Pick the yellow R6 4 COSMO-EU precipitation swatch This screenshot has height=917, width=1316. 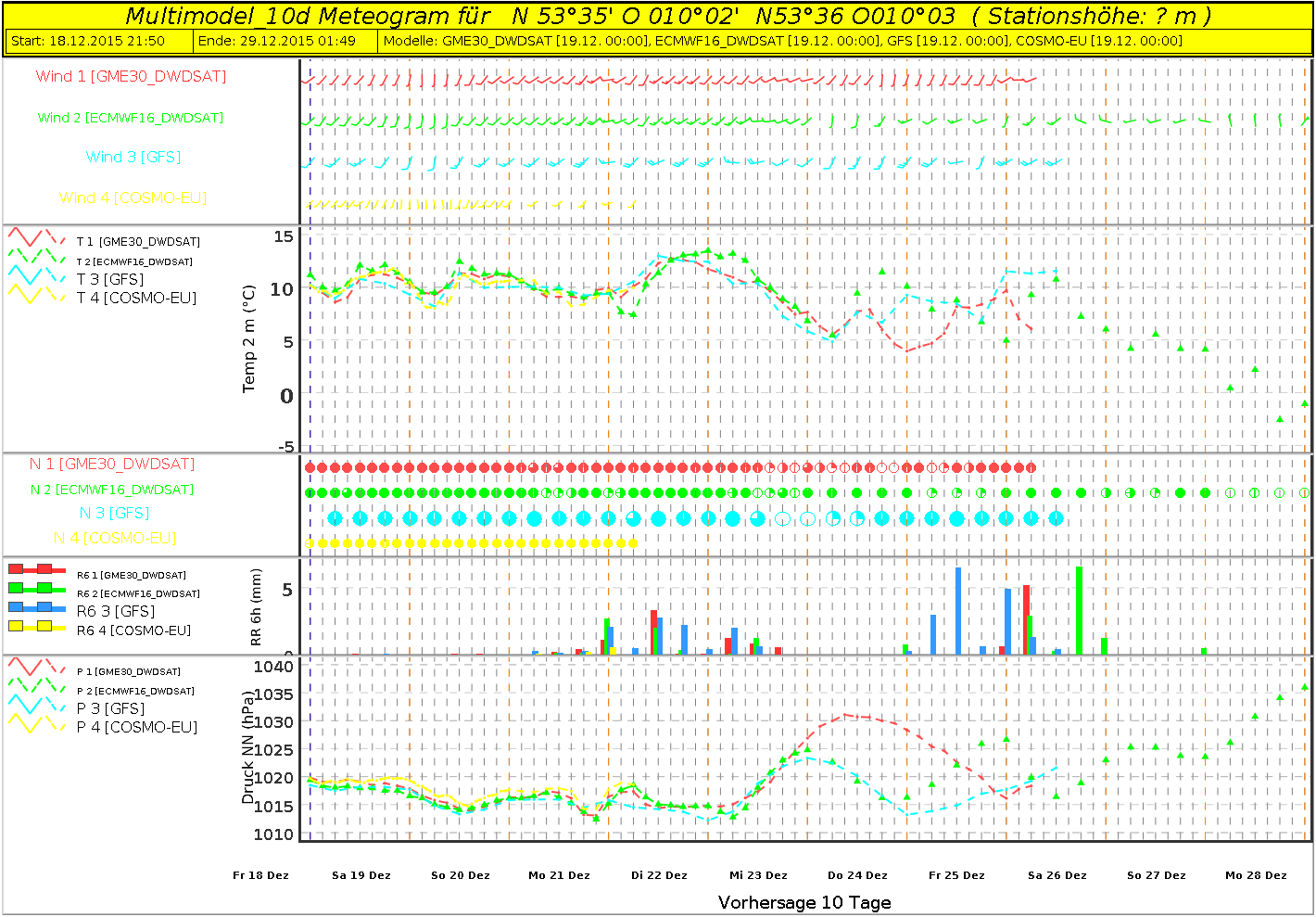point(37,627)
